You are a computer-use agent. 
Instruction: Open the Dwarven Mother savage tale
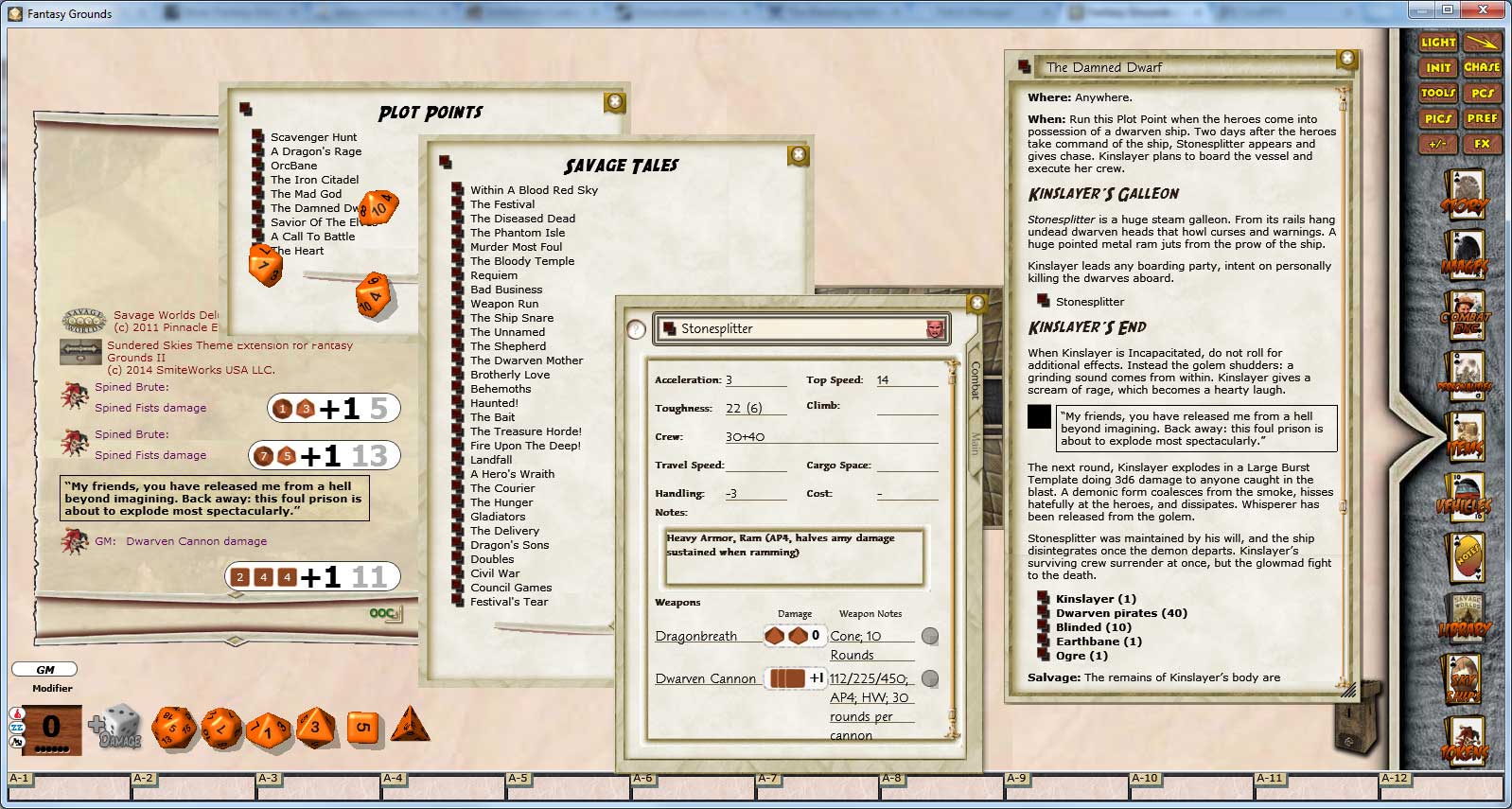pos(526,361)
